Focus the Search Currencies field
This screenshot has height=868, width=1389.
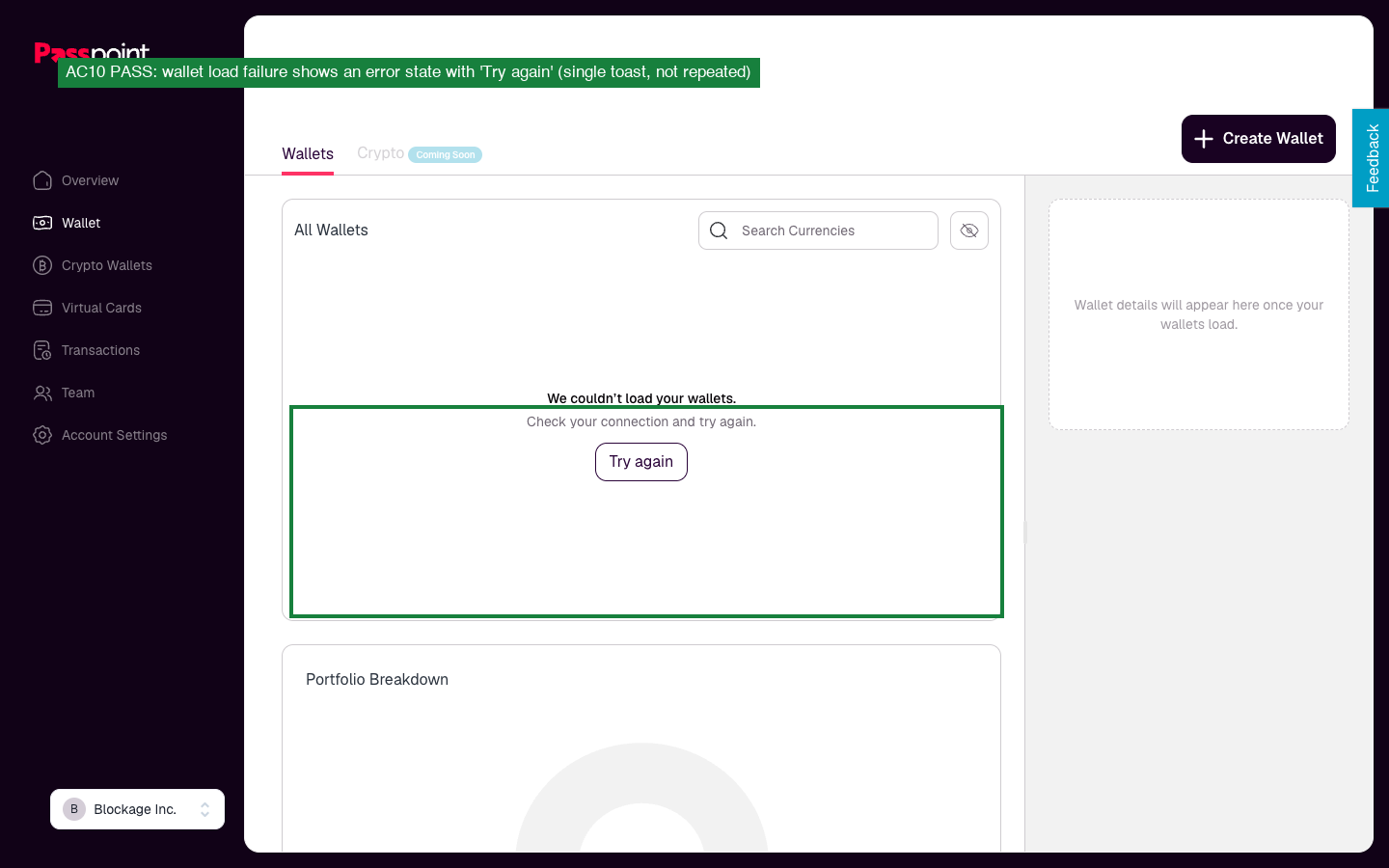818,231
